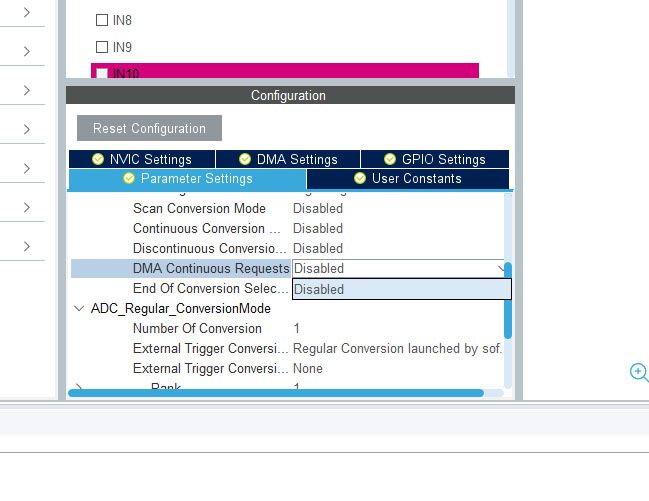Choose Disabled in the open dropdown list
This screenshot has height=501, width=649.
coord(401,289)
